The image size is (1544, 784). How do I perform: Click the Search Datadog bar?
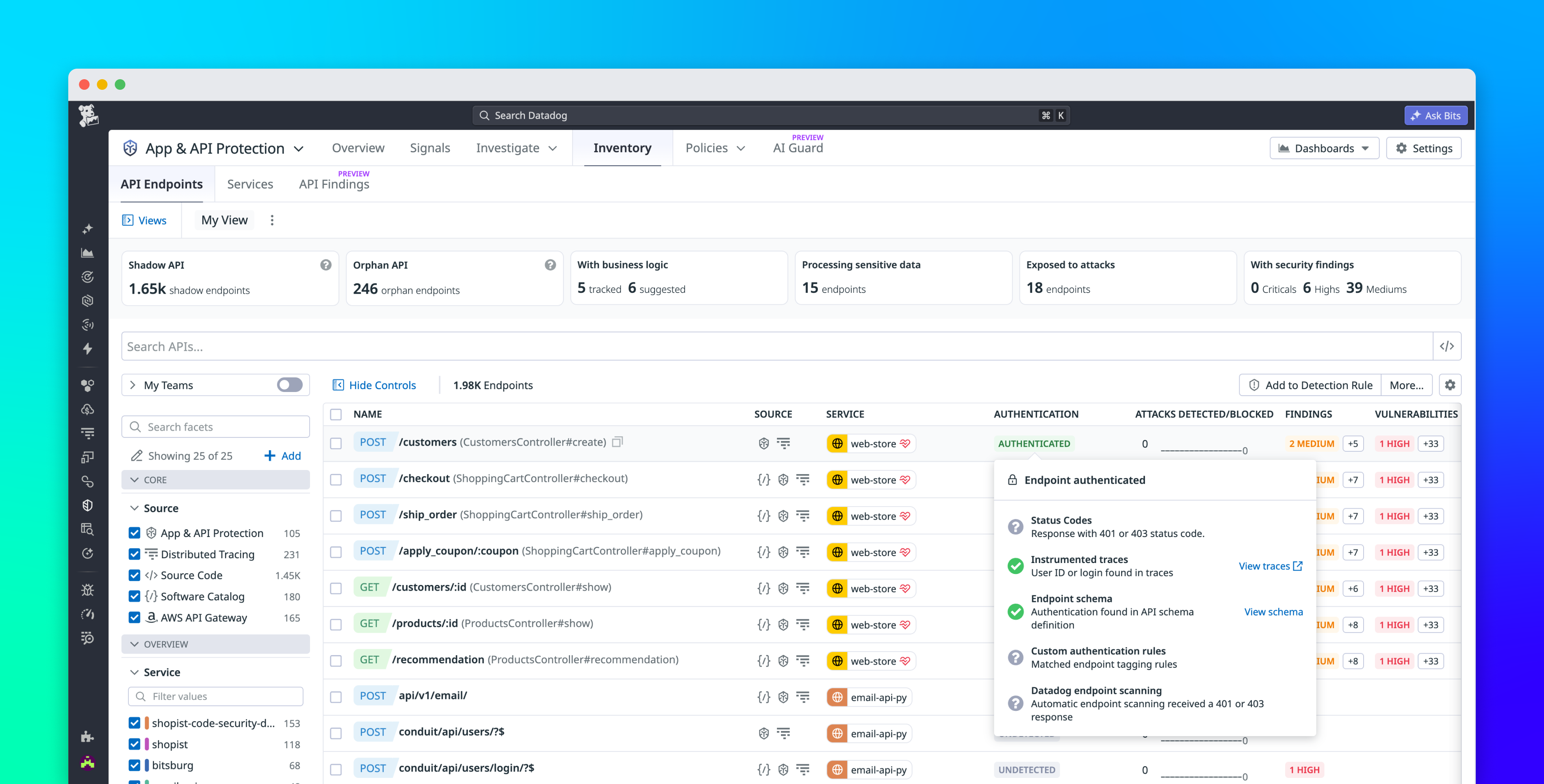[771, 115]
